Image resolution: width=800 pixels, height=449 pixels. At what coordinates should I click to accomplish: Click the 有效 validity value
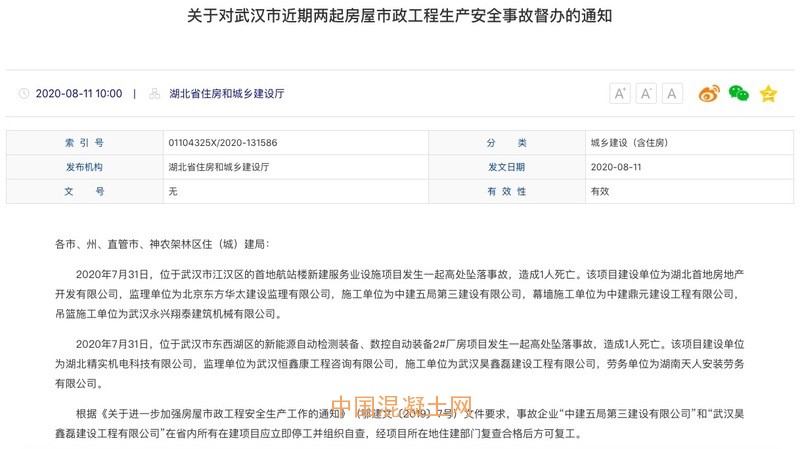(x=600, y=191)
